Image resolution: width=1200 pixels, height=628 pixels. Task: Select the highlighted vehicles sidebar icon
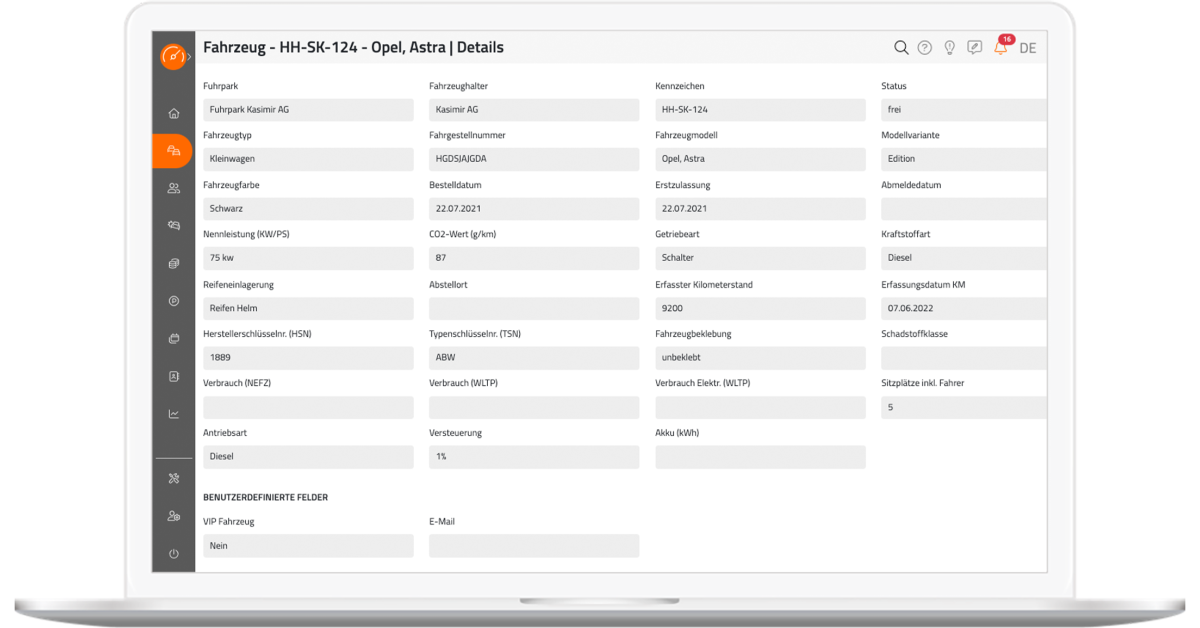pos(173,151)
